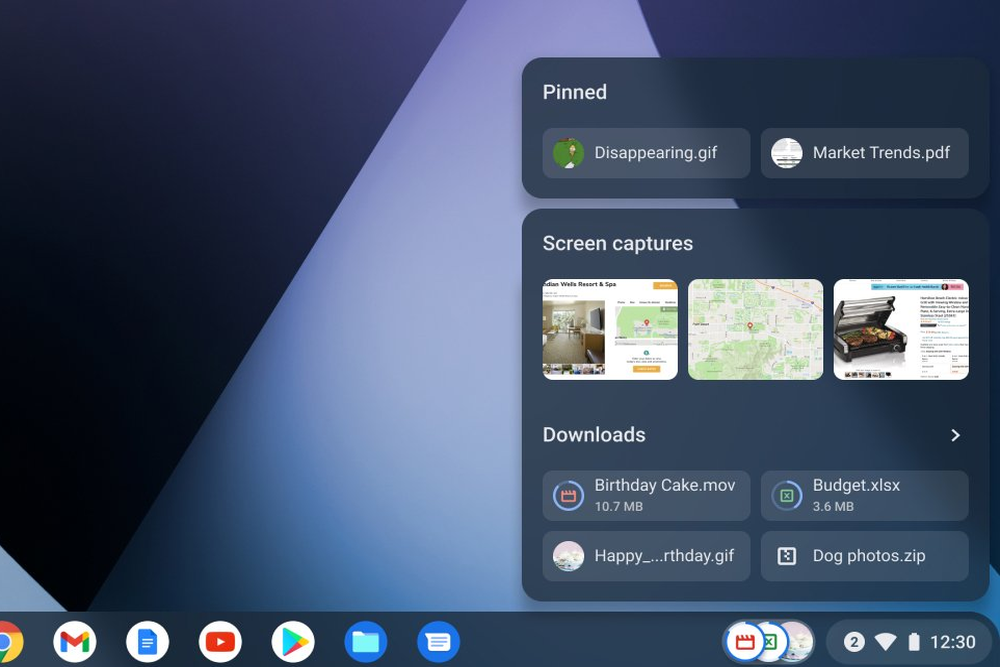Open the grill product screen capture
Image resolution: width=1000 pixels, height=667 pixels.
901,329
